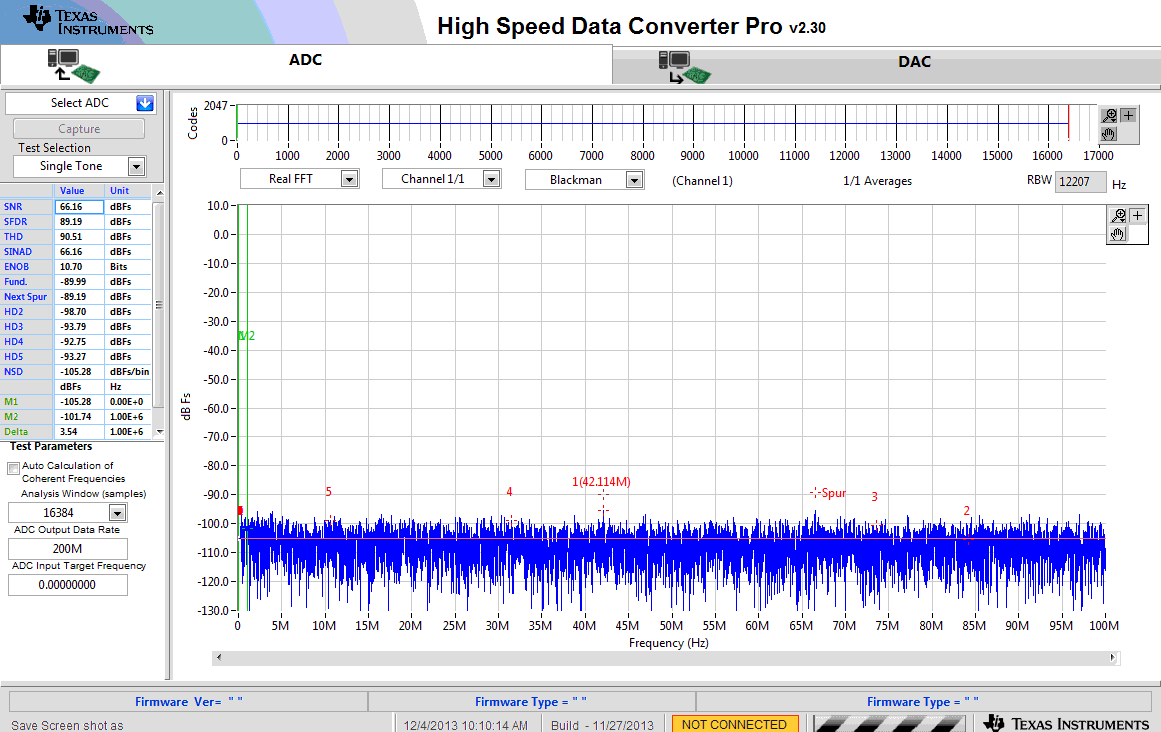Click Save Screen shot as
The height and width of the screenshot is (732, 1161).
[67, 725]
